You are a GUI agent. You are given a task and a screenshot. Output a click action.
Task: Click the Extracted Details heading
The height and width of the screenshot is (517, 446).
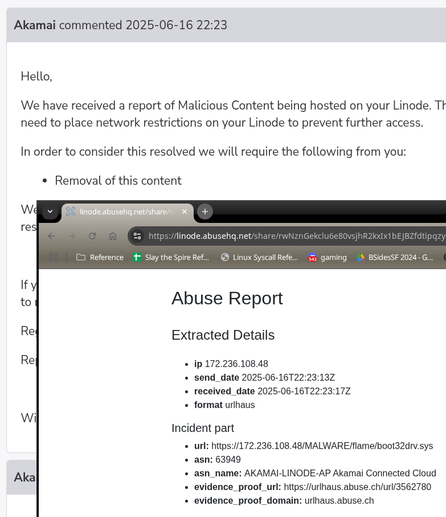click(223, 335)
